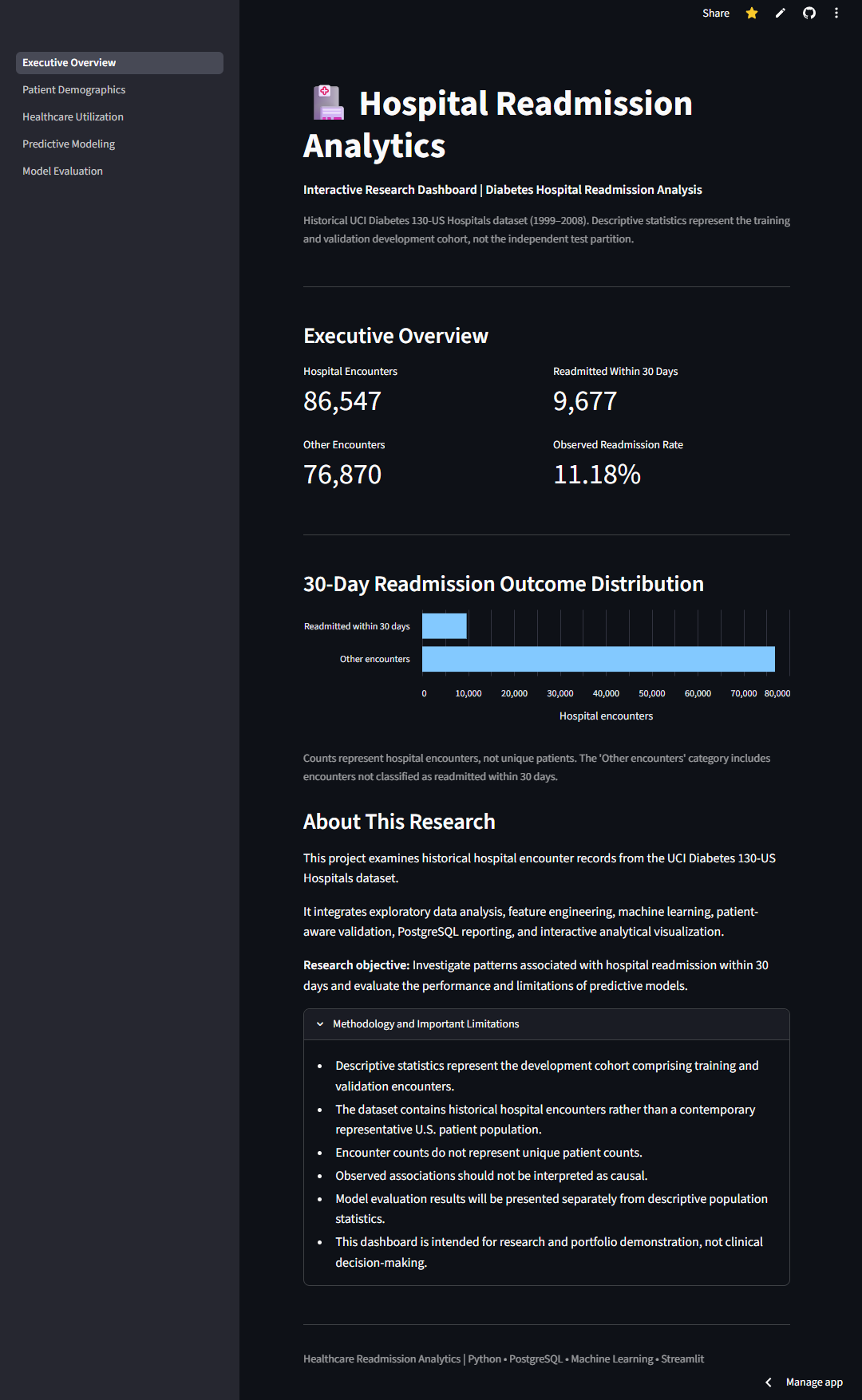The image size is (862, 1400).
Task: Click 'Readmitted within 30 days' chart label
Action: [x=357, y=627]
